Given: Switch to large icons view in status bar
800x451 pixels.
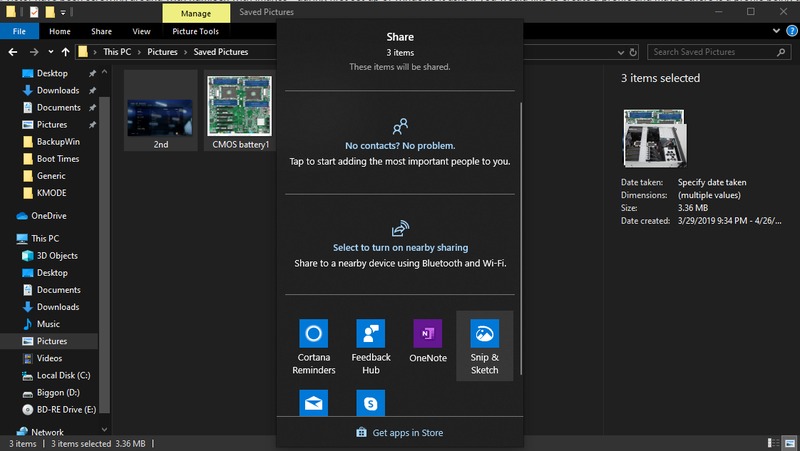Looking at the screenshot, I should click(x=789, y=443).
